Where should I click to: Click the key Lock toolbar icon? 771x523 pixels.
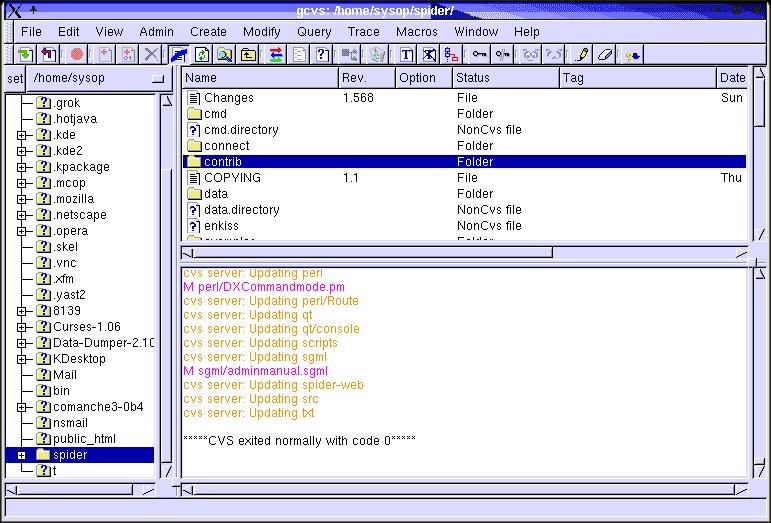[480, 54]
